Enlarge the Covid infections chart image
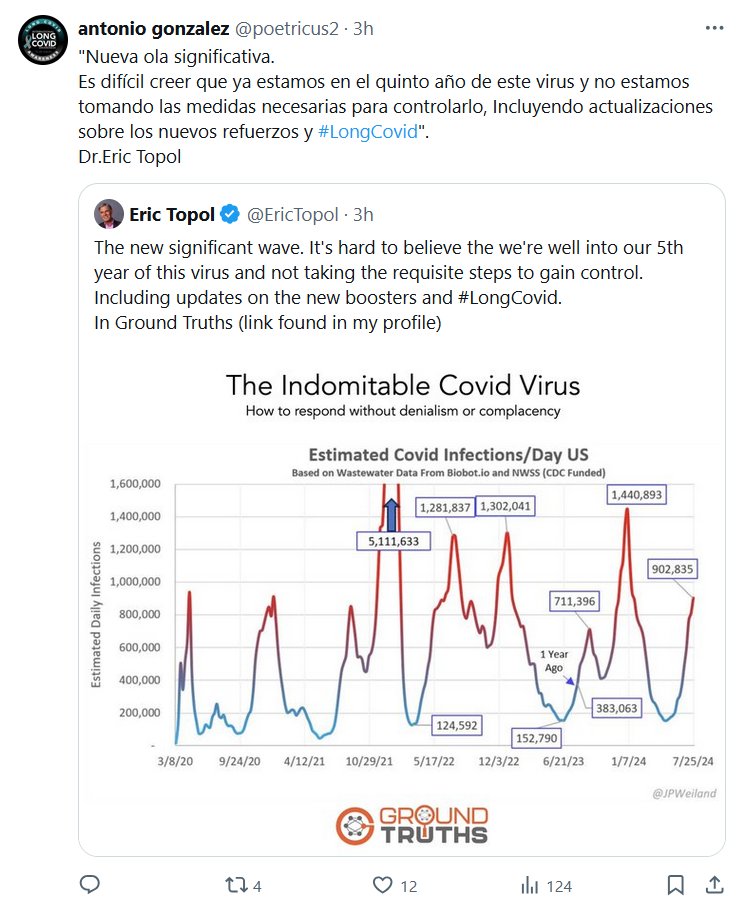Screen dimensions: 744x910 pyautogui.click(x=402, y=600)
